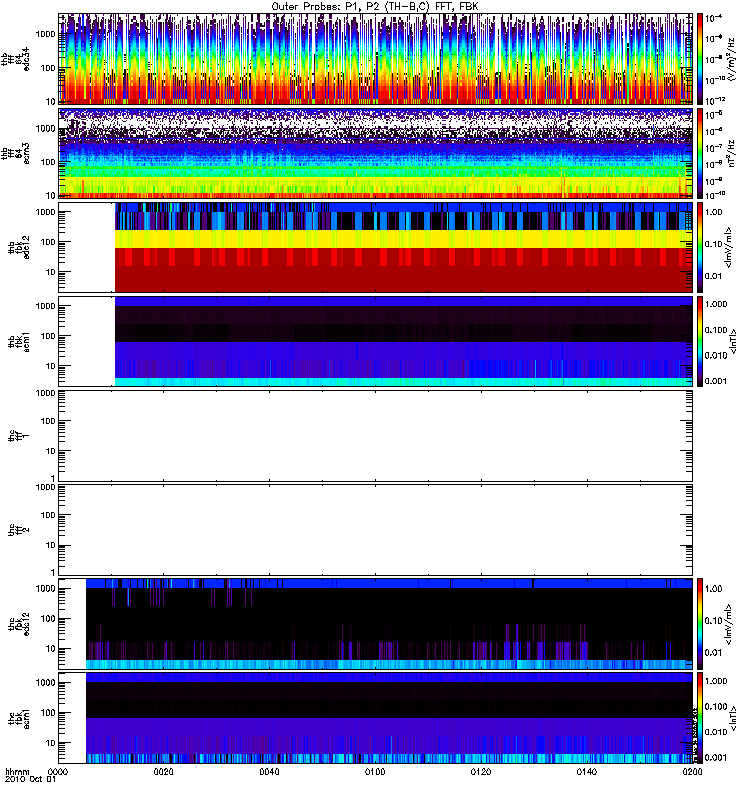Click the "1" tick label on thc fff 1
This screenshot has height=800, width=750.
(x=53, y=478)
